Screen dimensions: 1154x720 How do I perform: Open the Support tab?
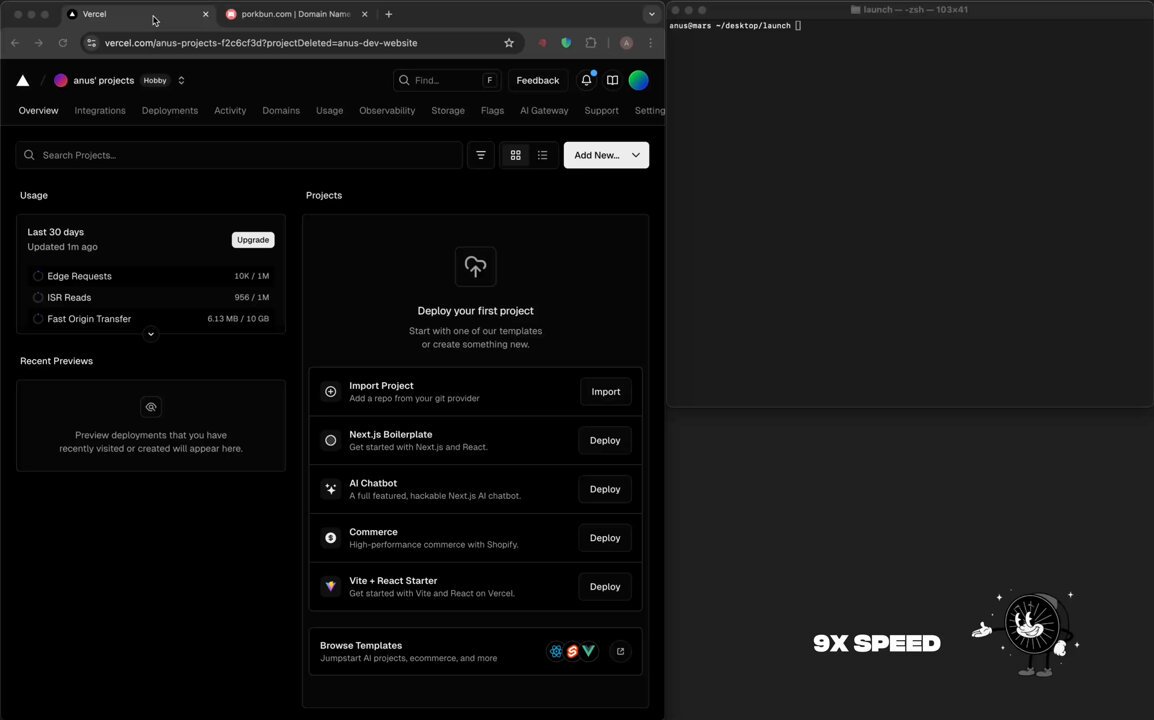point(601,110)
